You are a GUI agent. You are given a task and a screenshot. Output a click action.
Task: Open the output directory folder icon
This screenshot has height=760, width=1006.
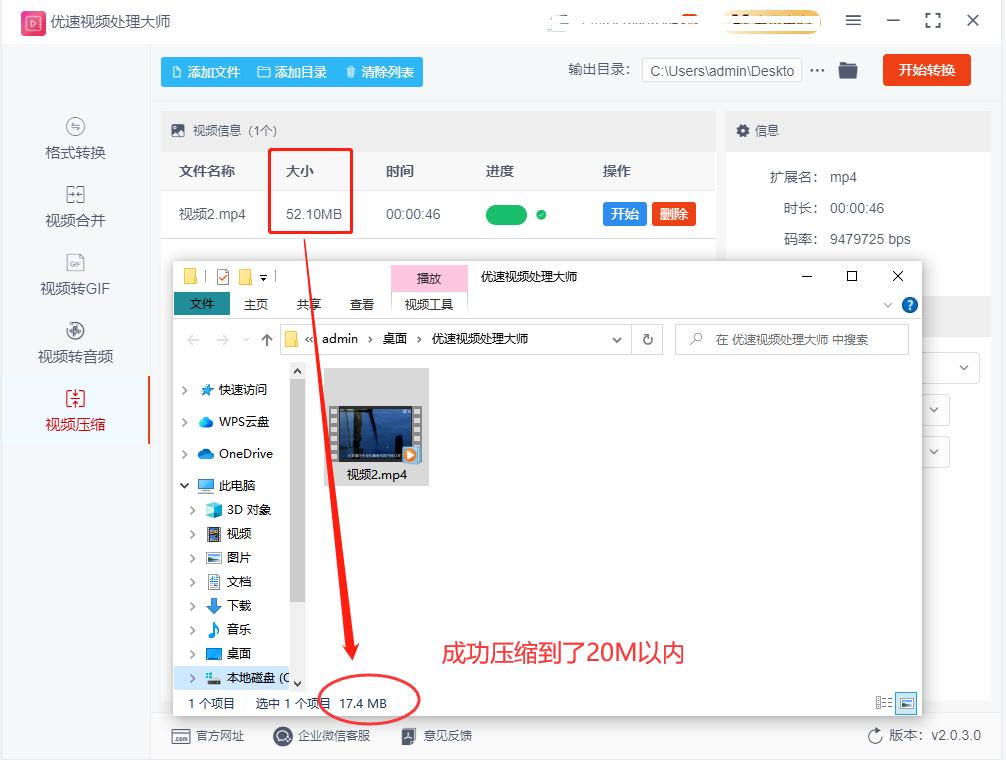click(x=848, y=70)
